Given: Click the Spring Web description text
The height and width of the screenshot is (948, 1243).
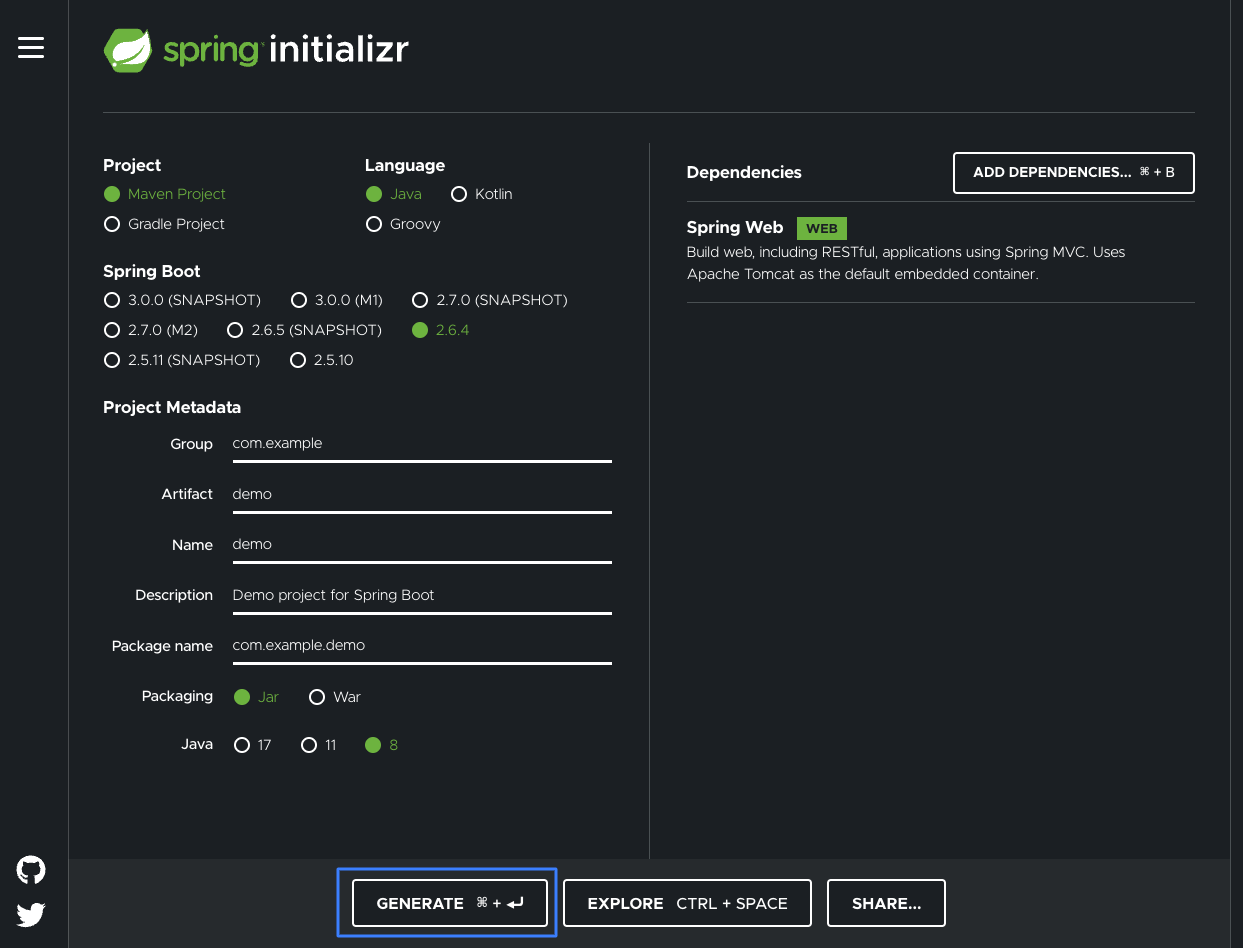Looking at the screenshot, I should click(906, 263).
